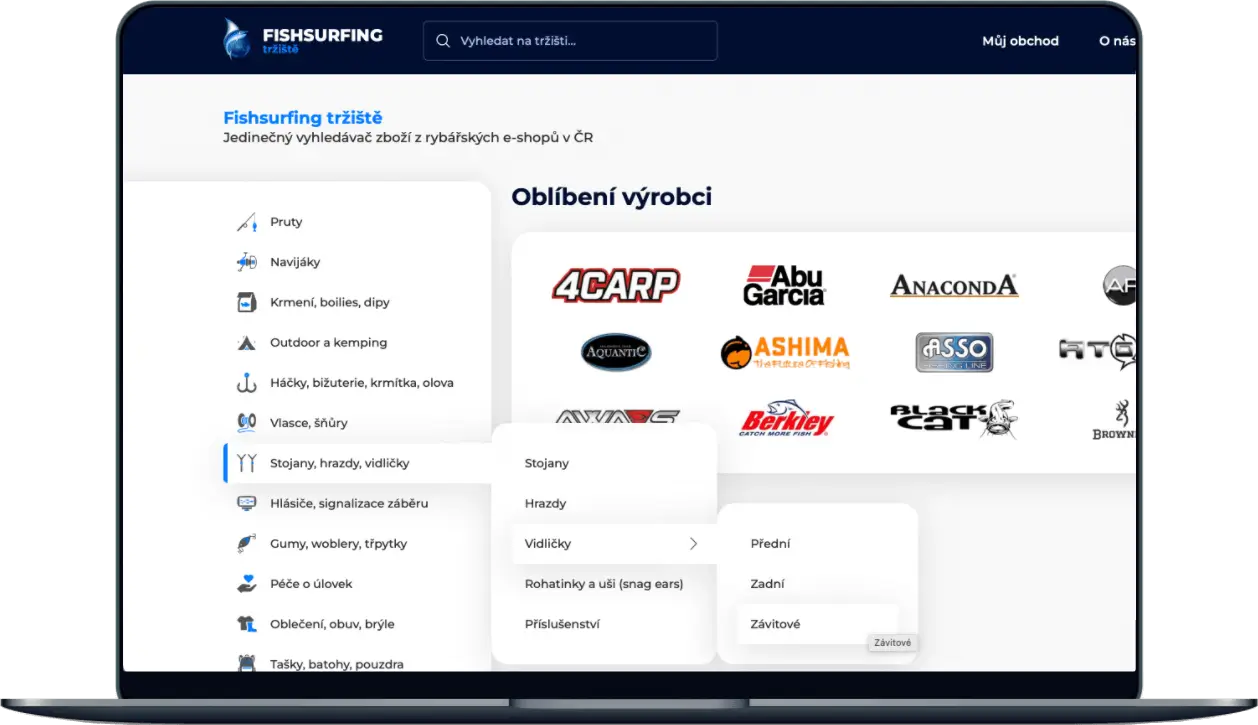Select the Pruty fishing rod icon
1258x725 pixels.
pyautogui.click(x=246, y=222)
